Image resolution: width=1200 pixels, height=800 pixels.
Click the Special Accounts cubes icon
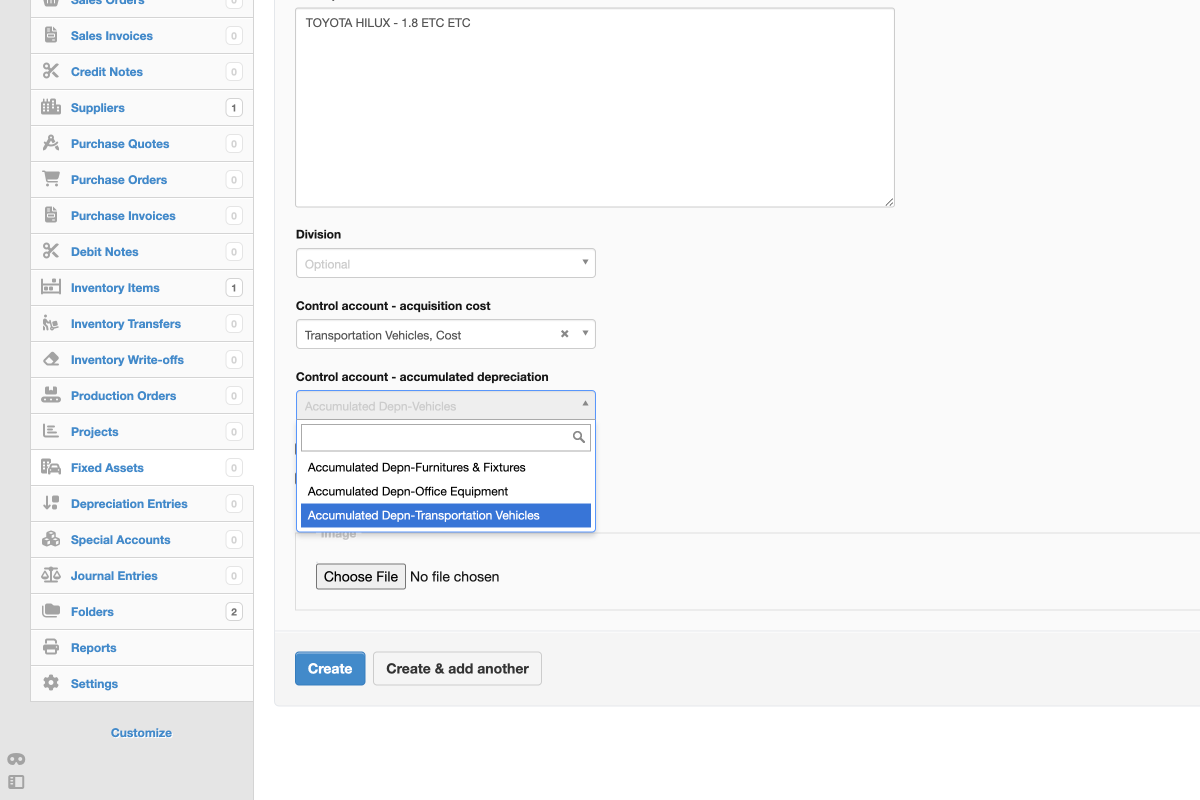pyautogui.click(x=51, y=540)
